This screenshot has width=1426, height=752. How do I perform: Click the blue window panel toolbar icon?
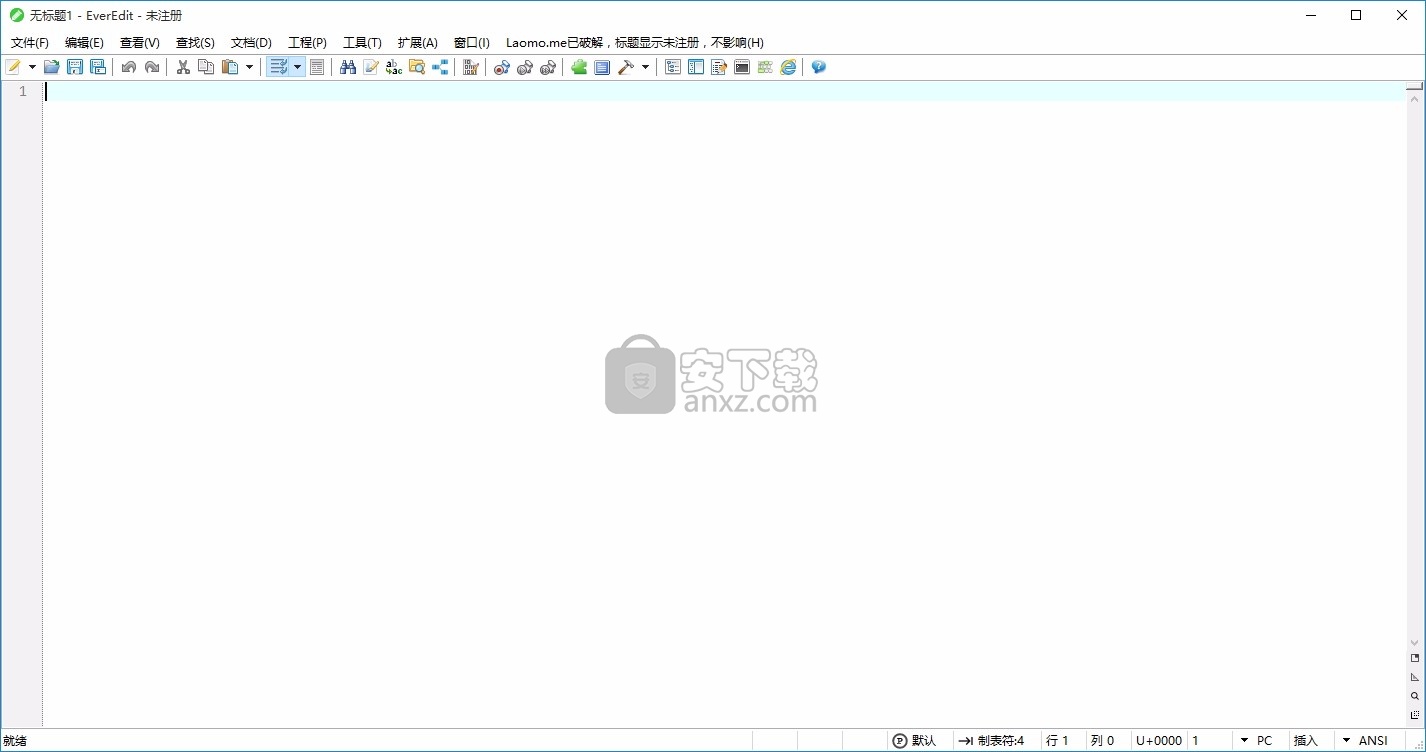coord(602,67)
